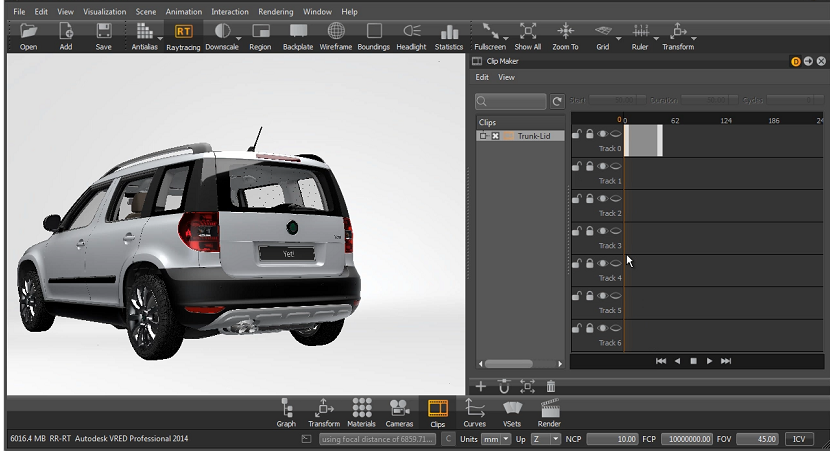The height and width of the screenshot is (452, 830).
Task: Open the Units mm dropdown
Action: (495, 439)
